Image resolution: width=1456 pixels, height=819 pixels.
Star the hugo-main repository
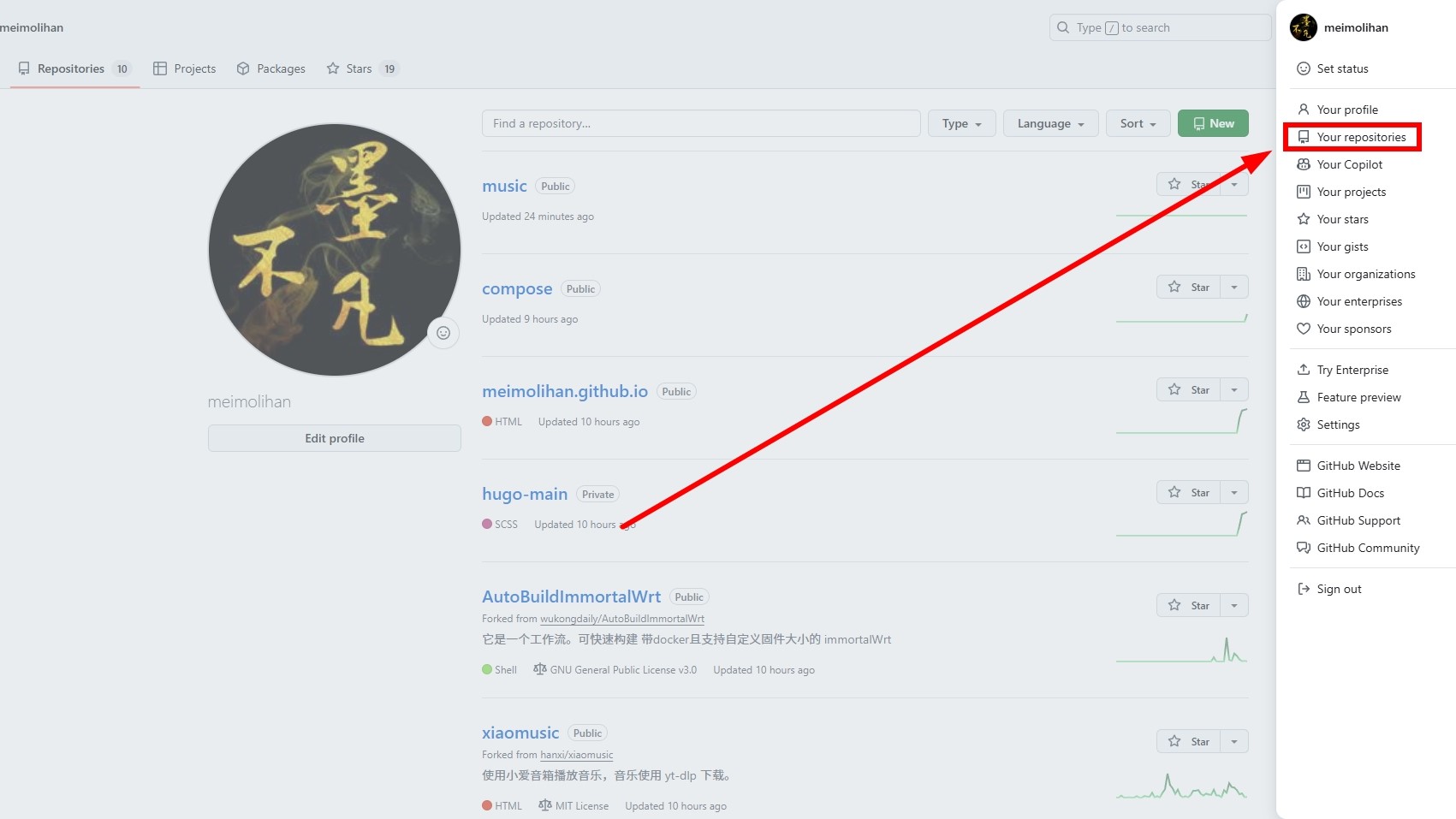1188,492
